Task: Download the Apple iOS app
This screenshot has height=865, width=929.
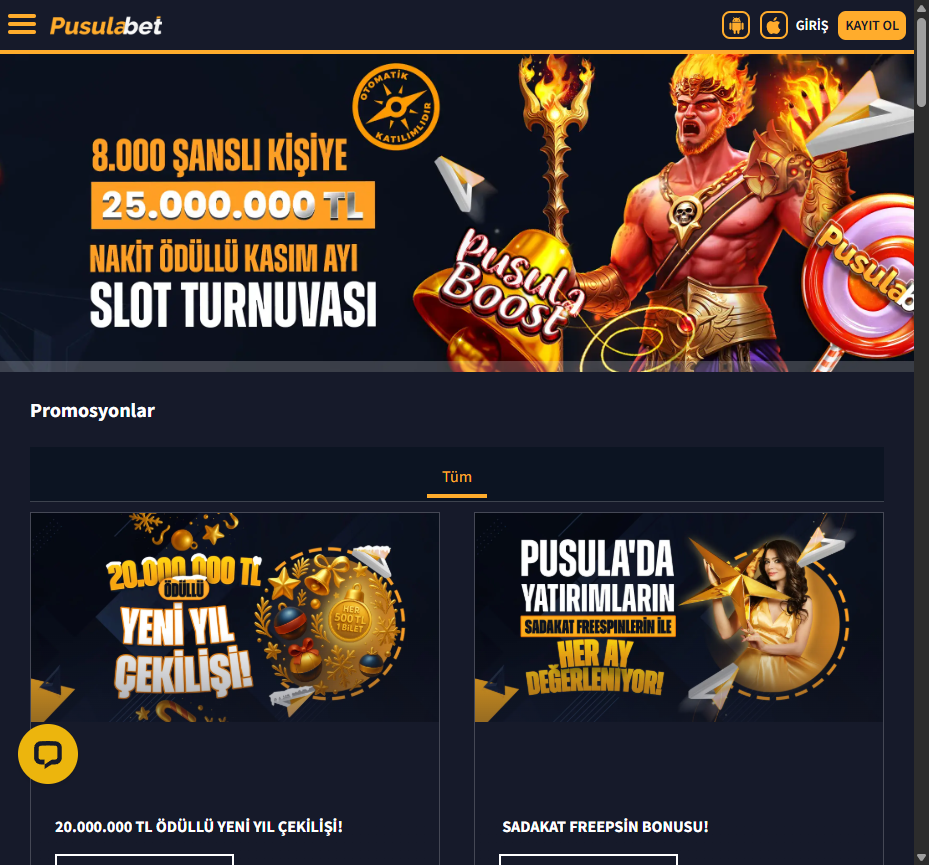Action: pos(774,25)
